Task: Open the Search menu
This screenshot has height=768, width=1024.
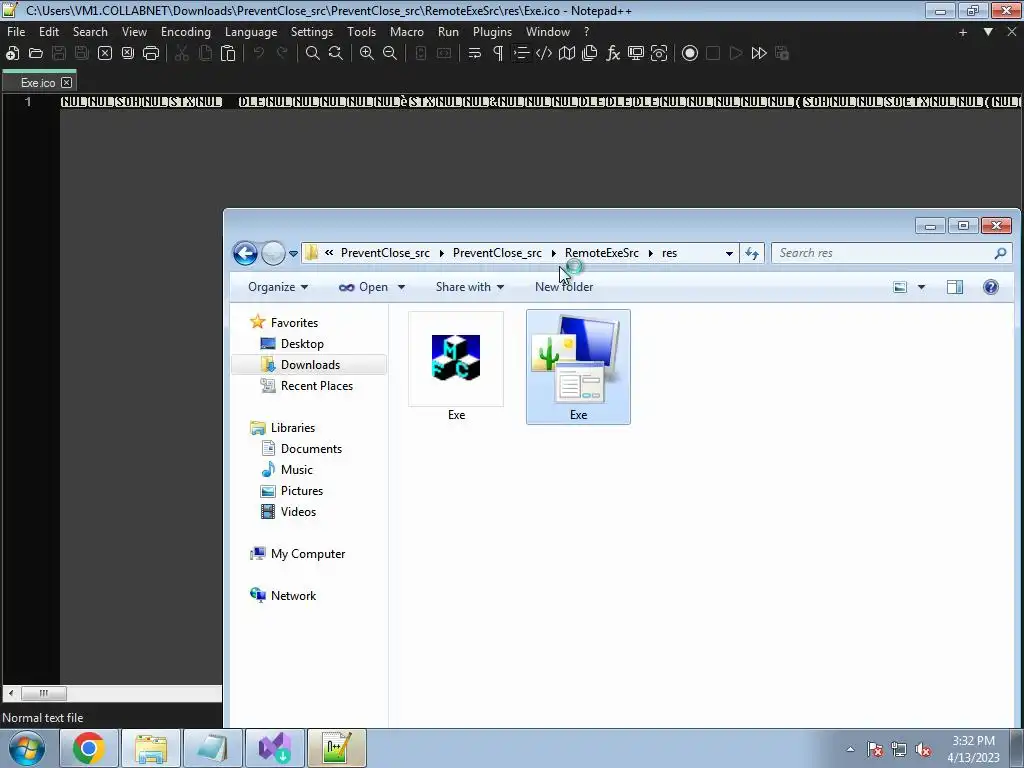Action: pos(90,31)
